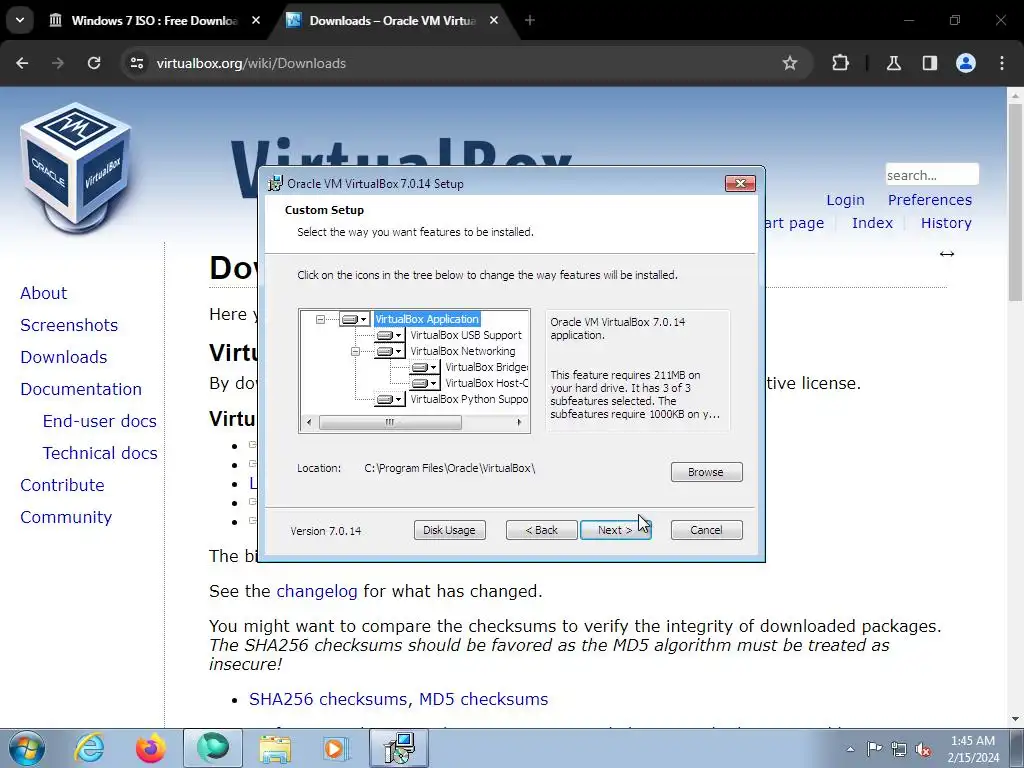The image size is (1024, 768).
Task: Collapse the VirtualBox Networking tree node
Action: click(x=355, y=351)
